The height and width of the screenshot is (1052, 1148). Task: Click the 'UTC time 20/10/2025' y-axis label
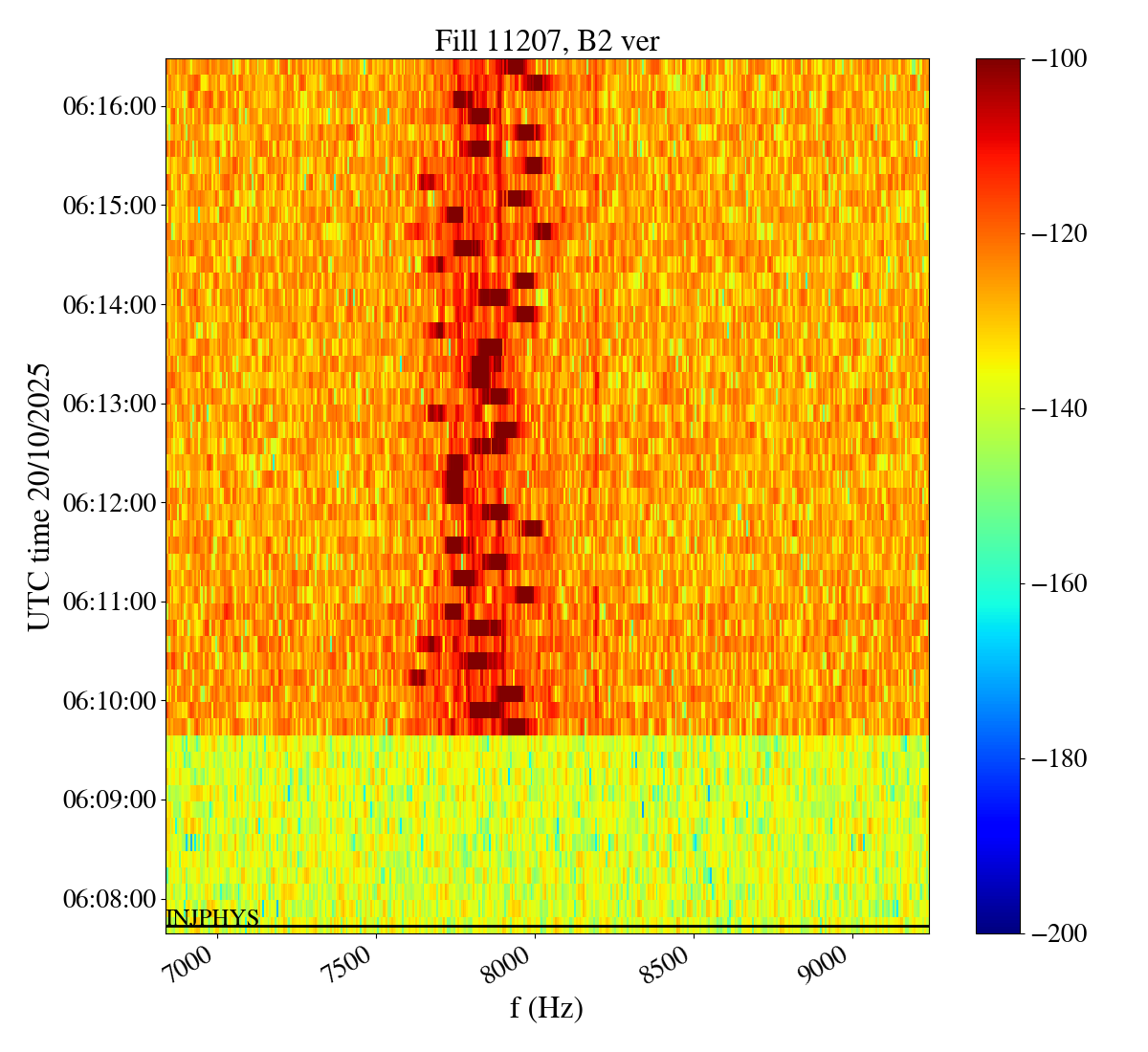[39, 496]
